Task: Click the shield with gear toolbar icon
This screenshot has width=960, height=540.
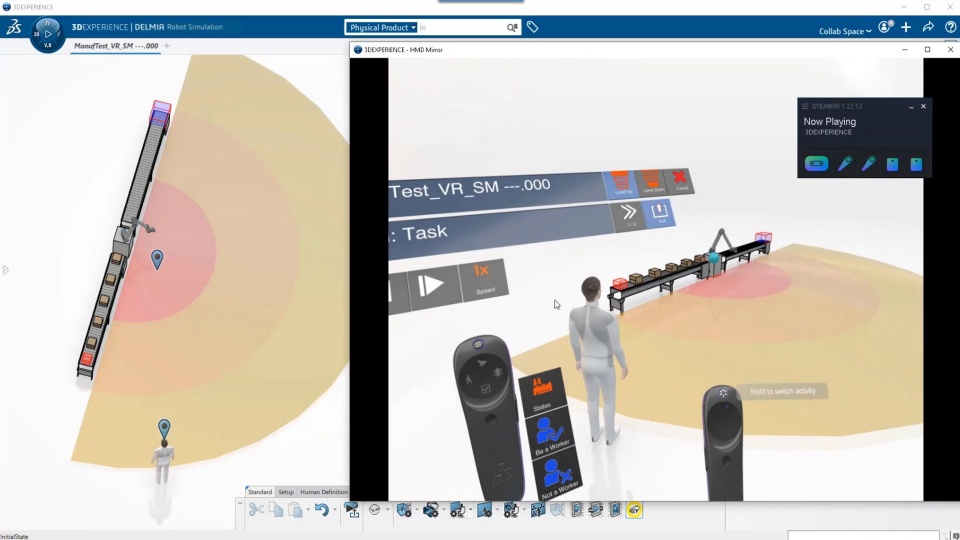Action: point(404,509)
